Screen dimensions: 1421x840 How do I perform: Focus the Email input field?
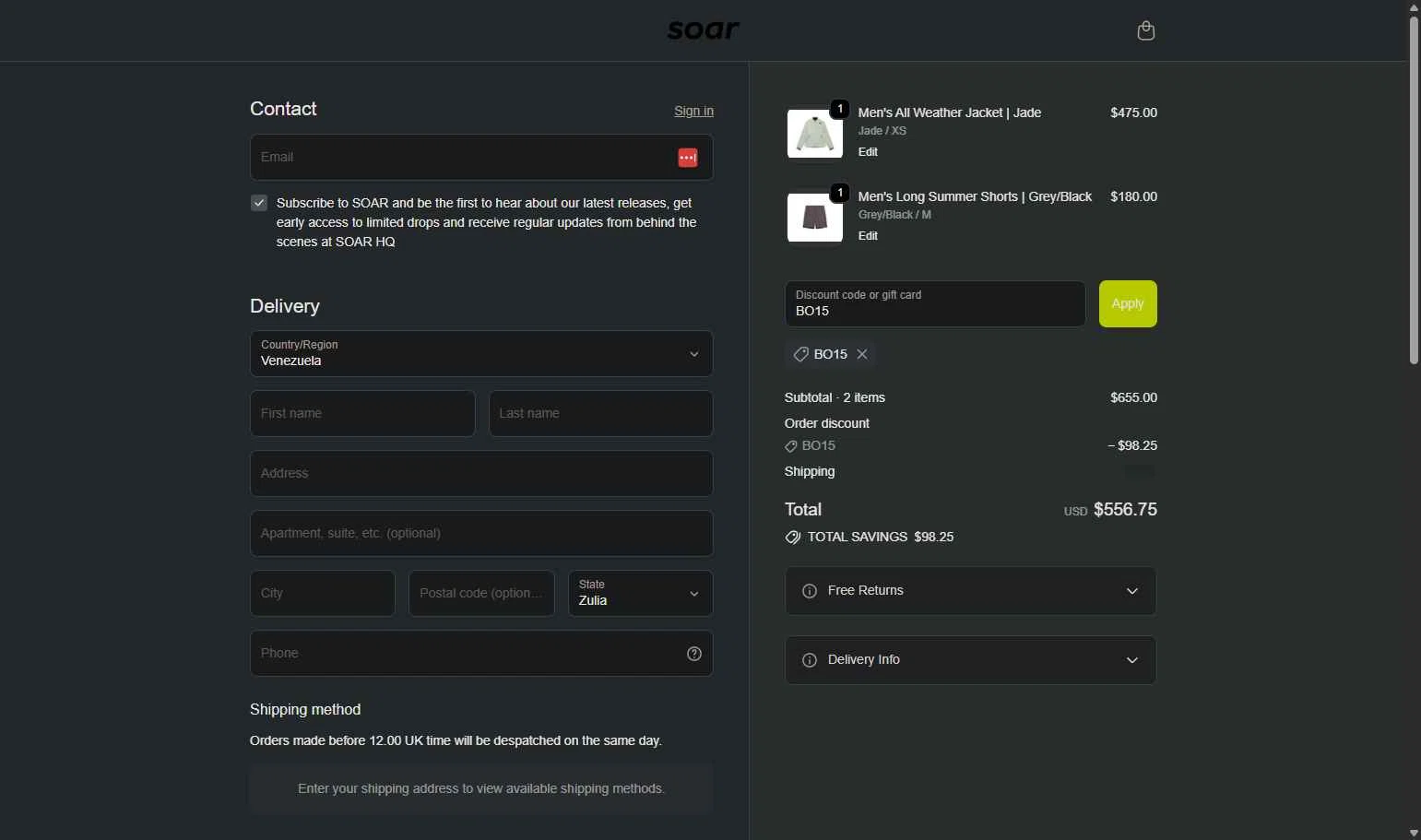click(481, 158)
